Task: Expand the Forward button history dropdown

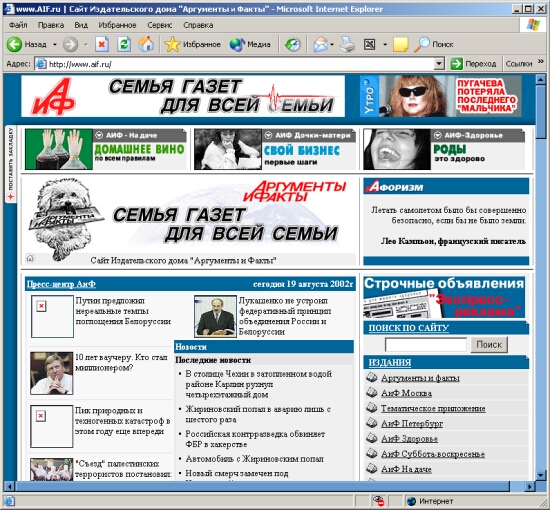Action: pos(86,45)
